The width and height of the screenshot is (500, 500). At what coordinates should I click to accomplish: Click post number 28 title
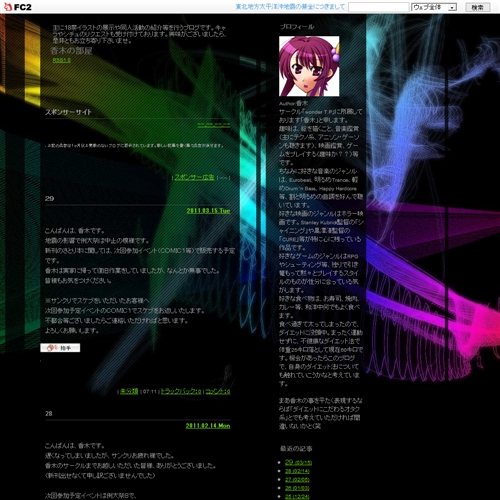(49, 413)
